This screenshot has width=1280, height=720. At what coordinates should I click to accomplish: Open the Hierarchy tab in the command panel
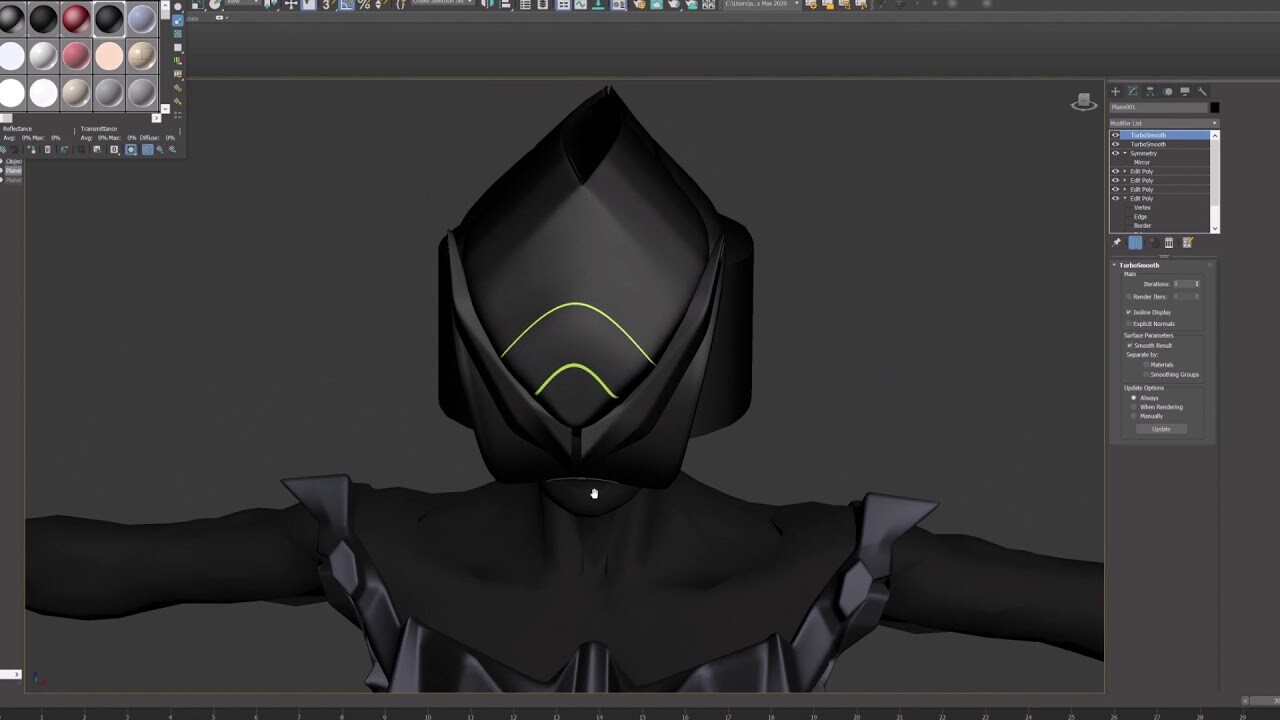[x=1150, y=91]
